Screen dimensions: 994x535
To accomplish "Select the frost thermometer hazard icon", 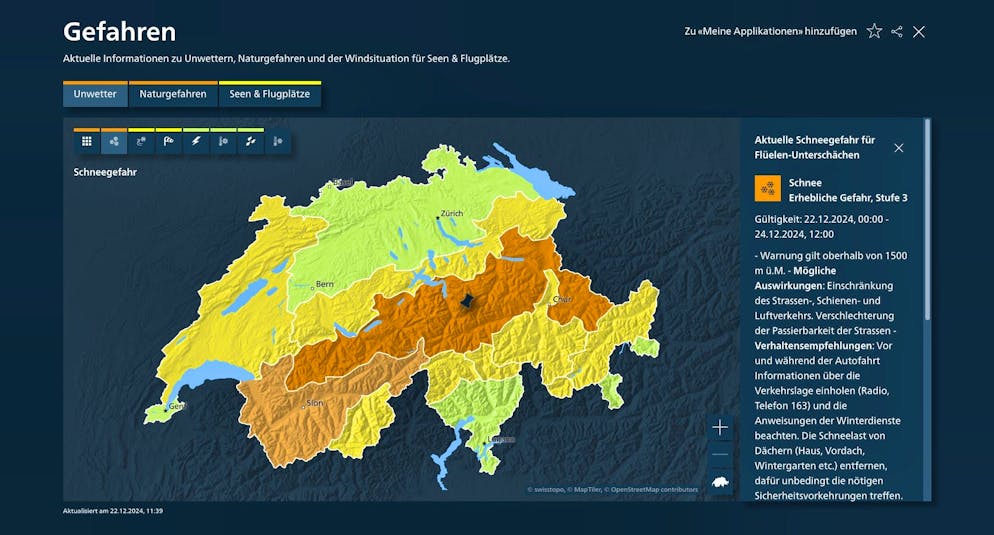I will (277, 142).
